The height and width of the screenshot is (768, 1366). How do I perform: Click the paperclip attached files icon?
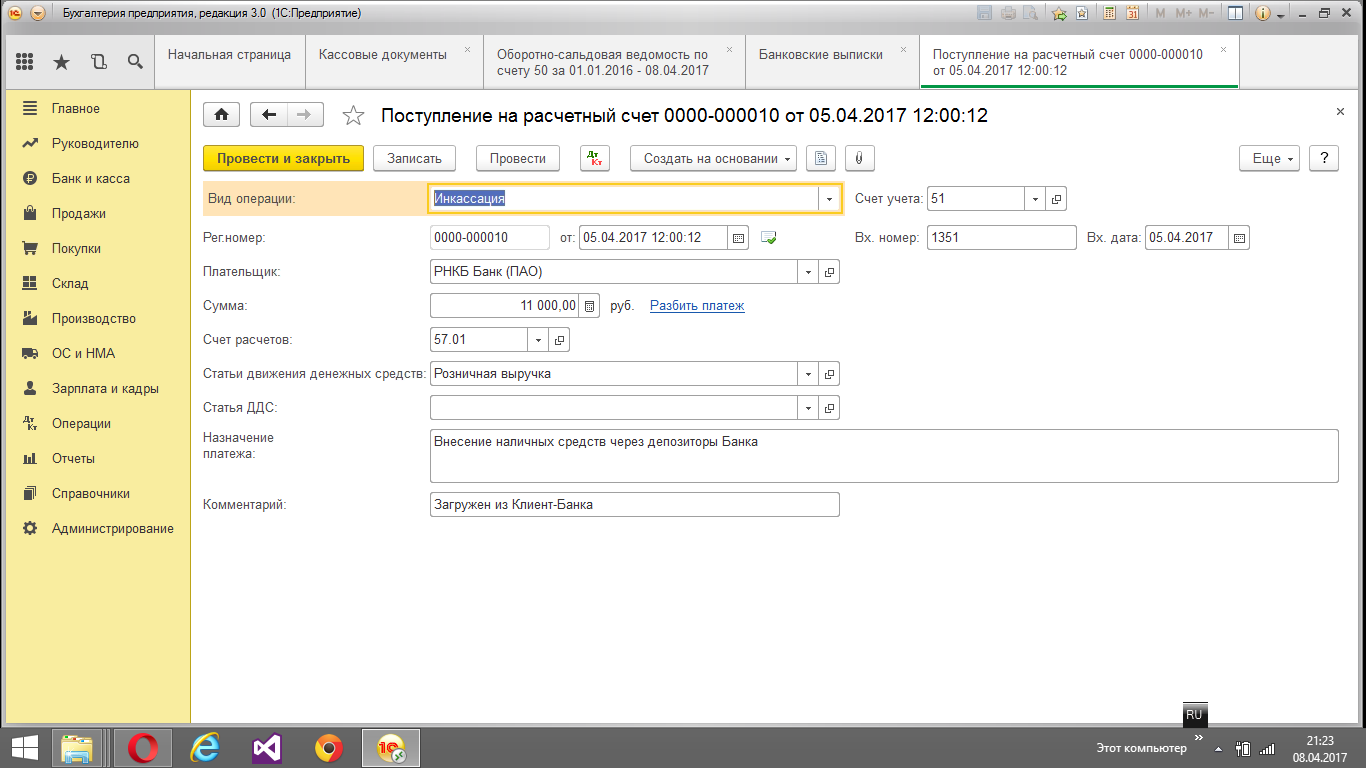point(859,158)
